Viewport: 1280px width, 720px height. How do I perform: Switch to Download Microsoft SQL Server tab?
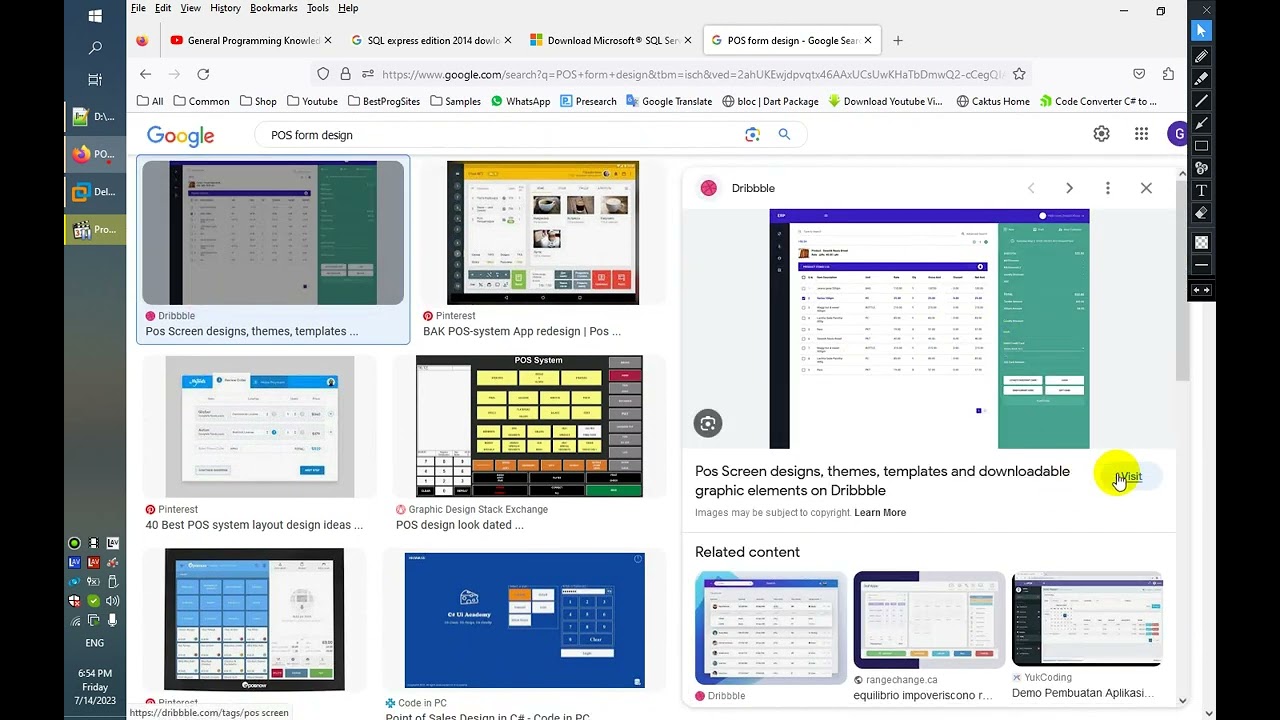[x=611, y=41]
